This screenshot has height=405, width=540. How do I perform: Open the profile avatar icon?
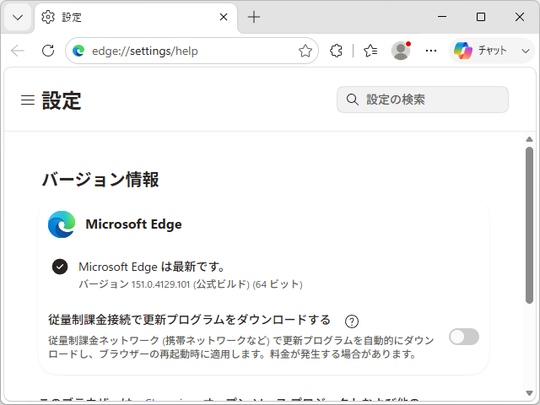tap(401, 51)
